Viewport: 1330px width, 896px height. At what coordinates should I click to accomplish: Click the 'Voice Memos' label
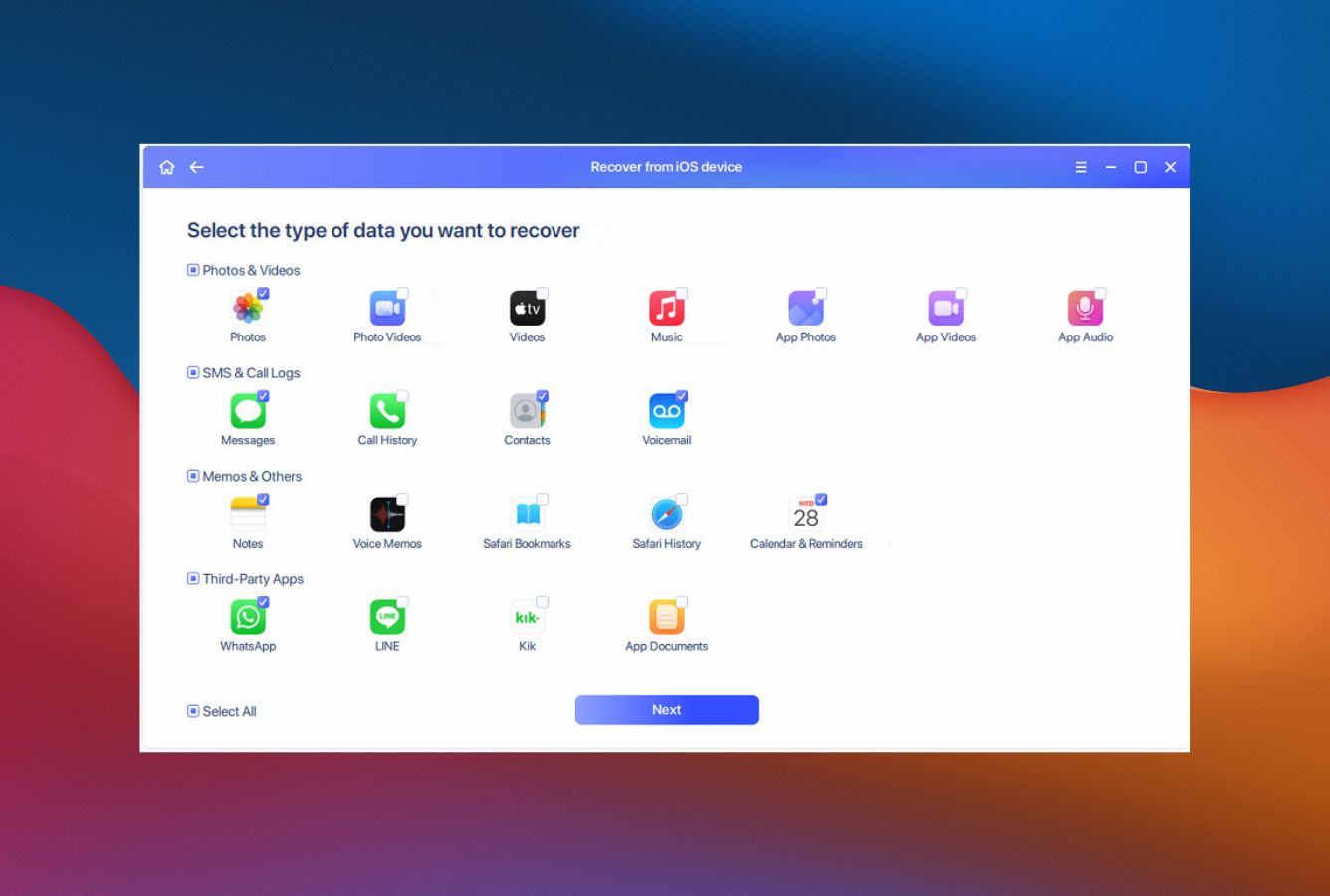(387, 544)
